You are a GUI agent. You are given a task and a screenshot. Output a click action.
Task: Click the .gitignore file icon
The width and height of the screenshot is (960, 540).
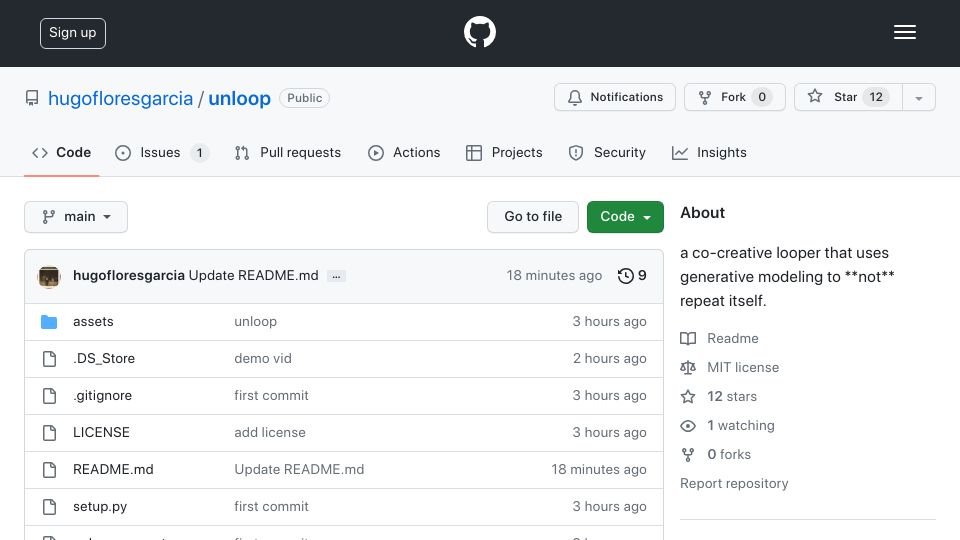[x=49, y=396]
